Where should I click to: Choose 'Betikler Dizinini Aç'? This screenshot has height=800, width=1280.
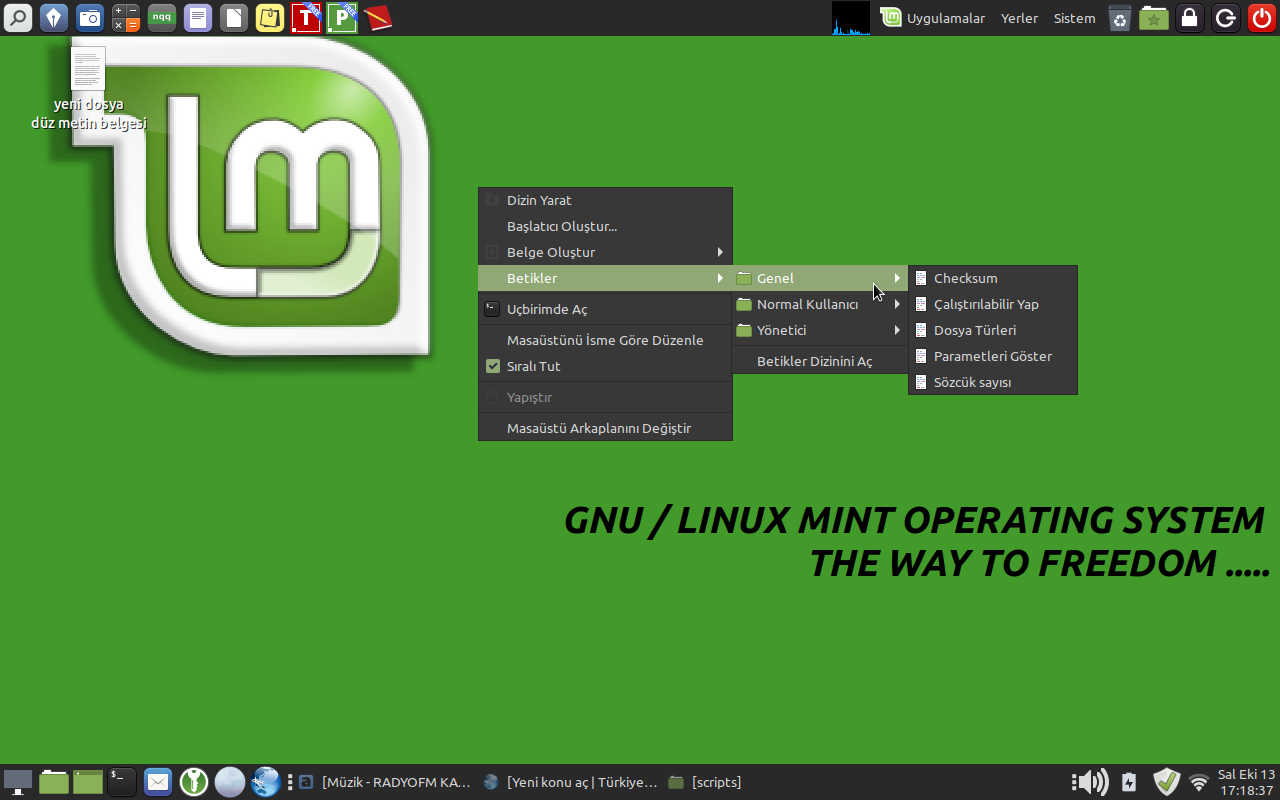[x=820, y=361]
